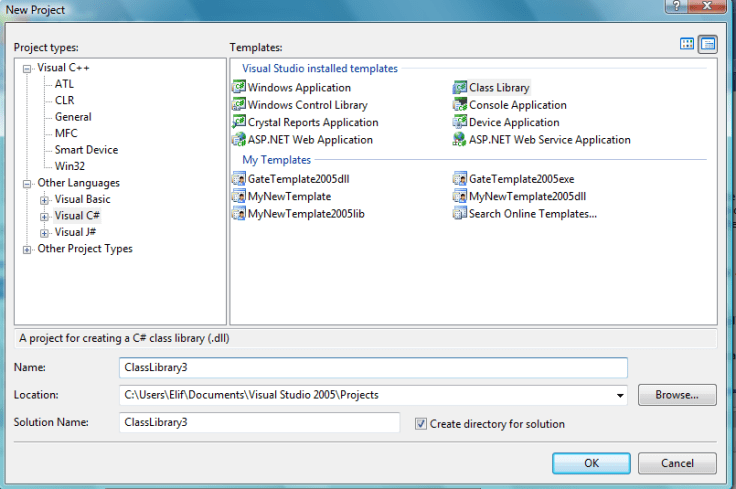Click the Solution Name text field

coord(258,423)
